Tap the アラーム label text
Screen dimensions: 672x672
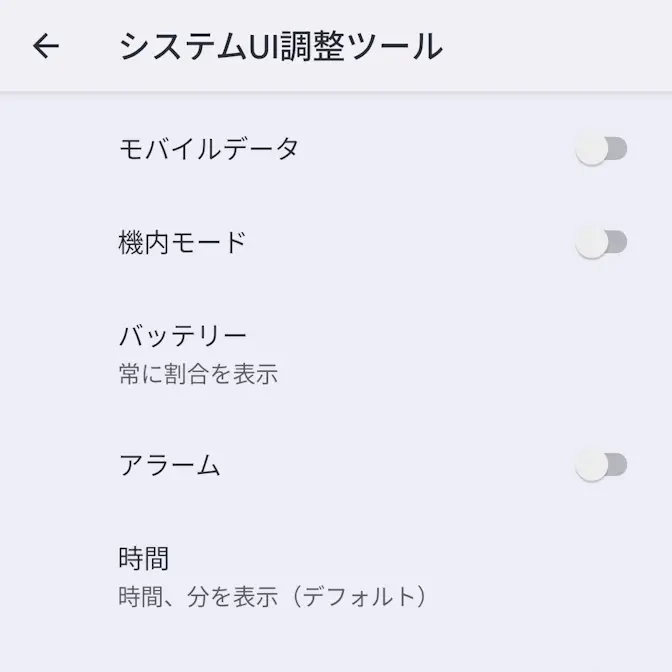(x=169, y=465)
